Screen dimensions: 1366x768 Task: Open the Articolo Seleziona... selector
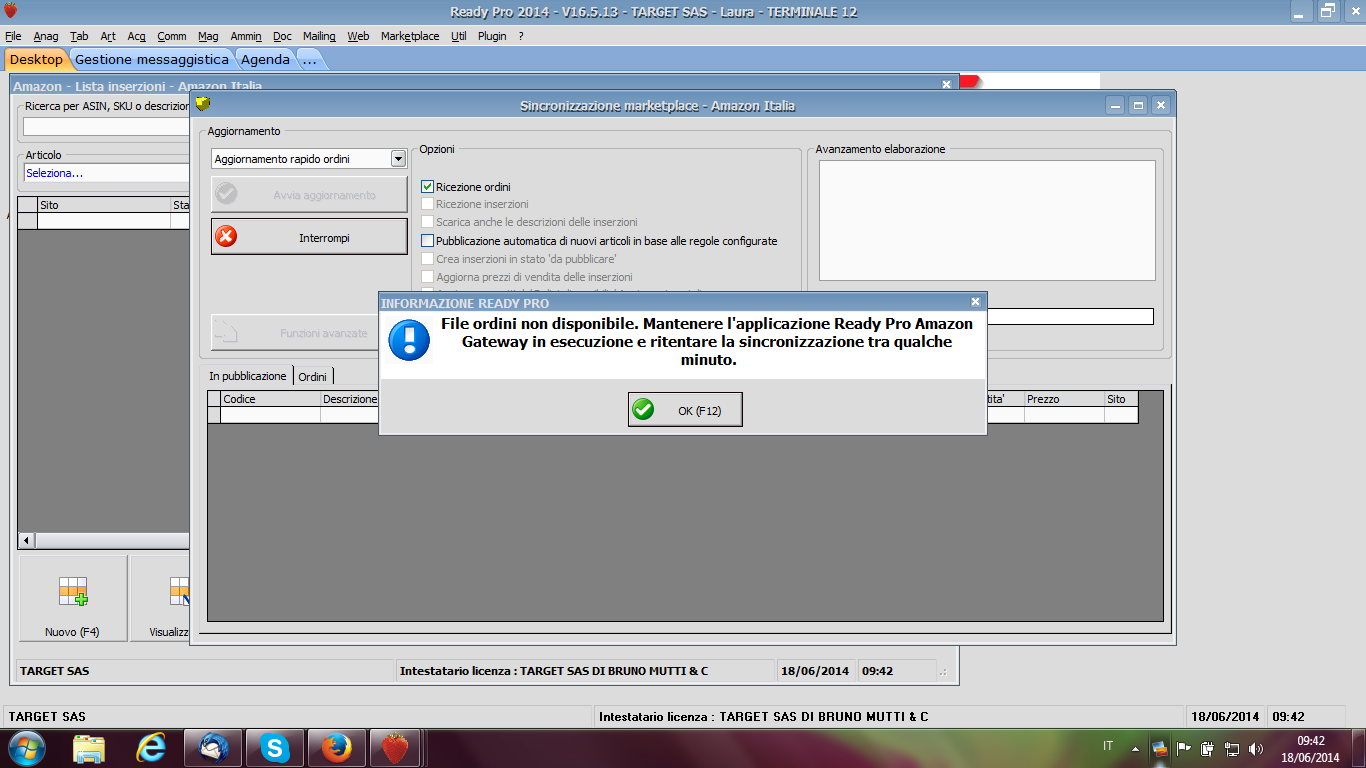pyautogui.click(x=106, y=173)
